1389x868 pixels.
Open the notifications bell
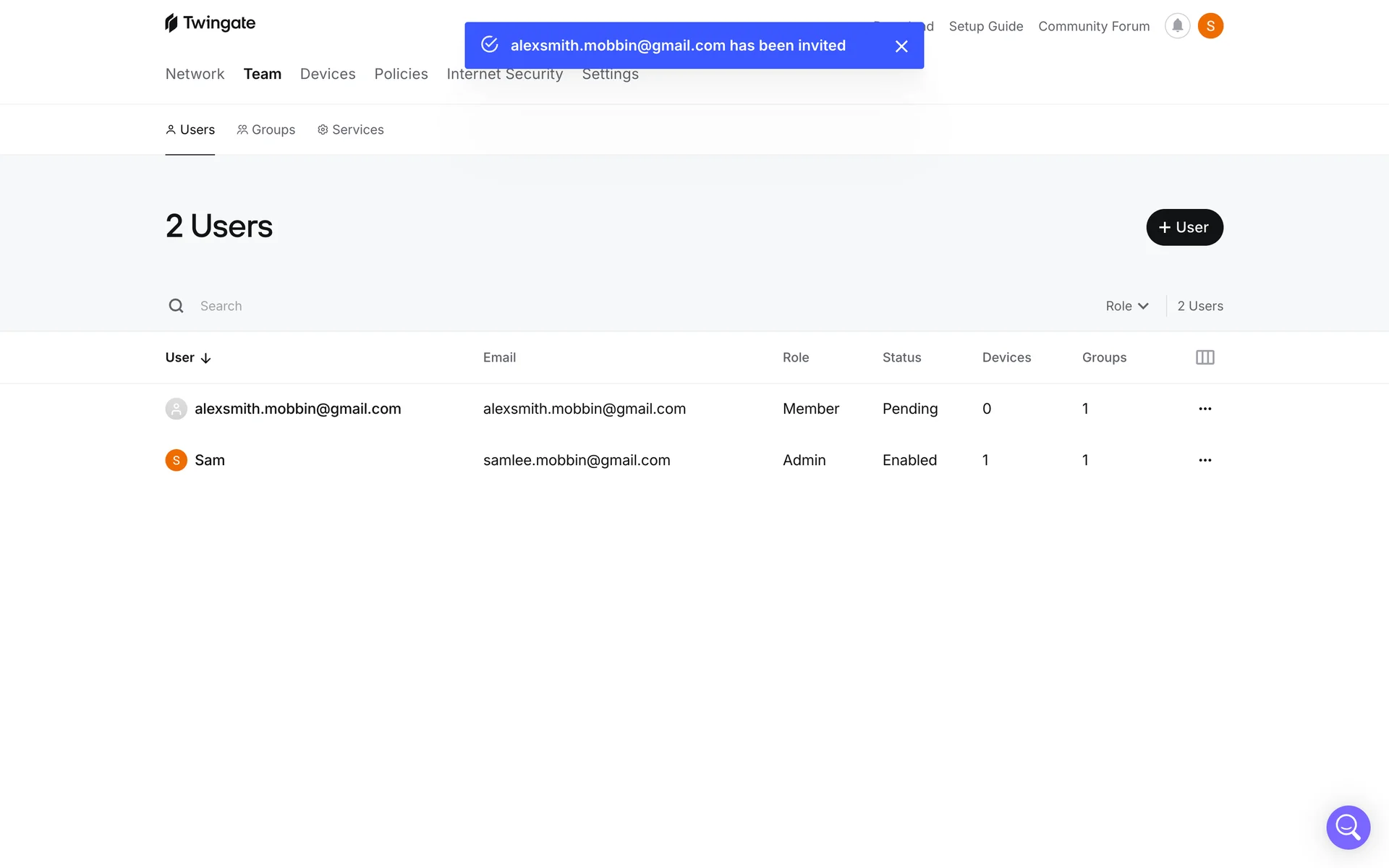[x=1177, y=26]
